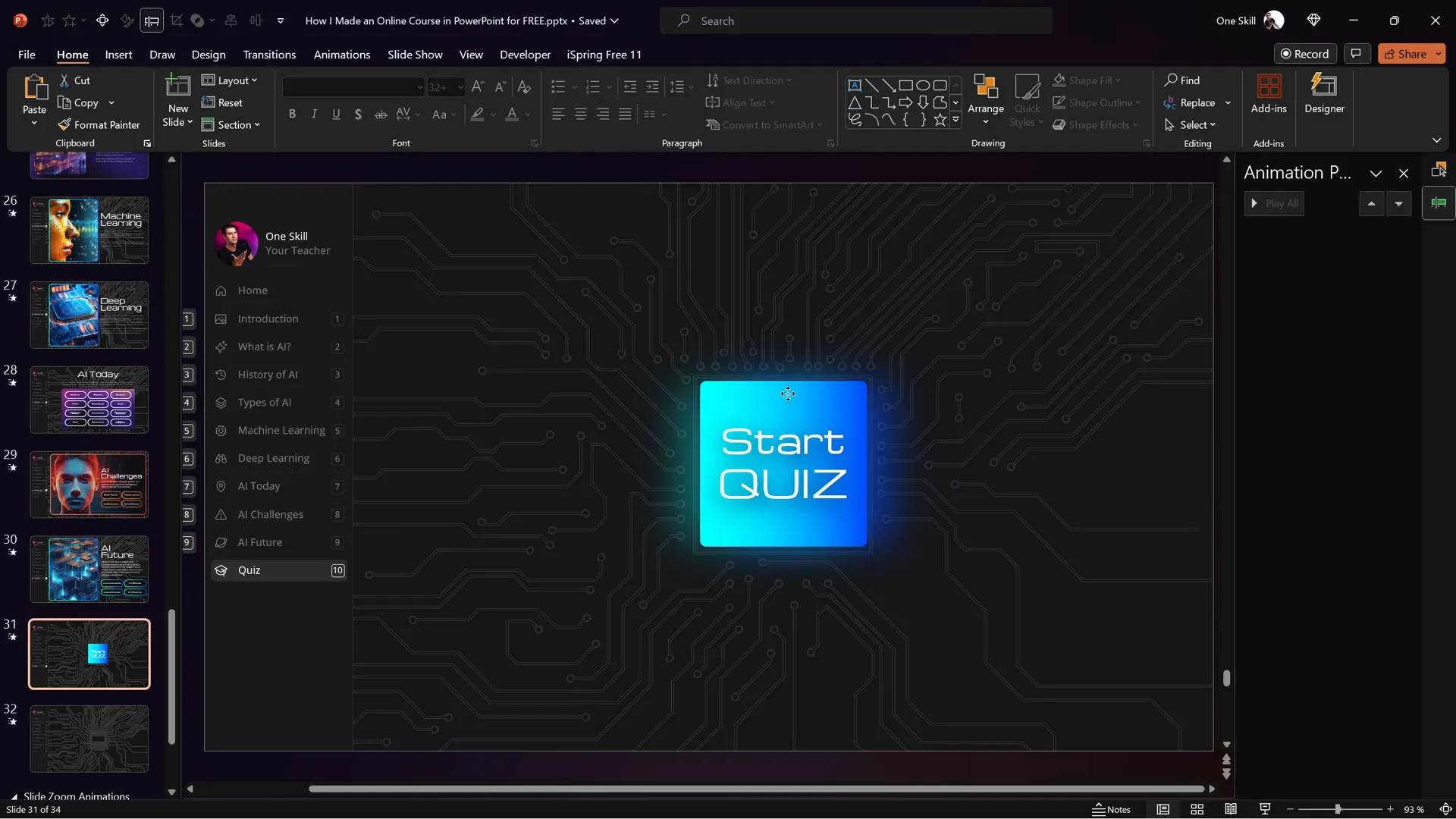
Task: Click the Quiz item in slide menu
Action: coord(279,570)
